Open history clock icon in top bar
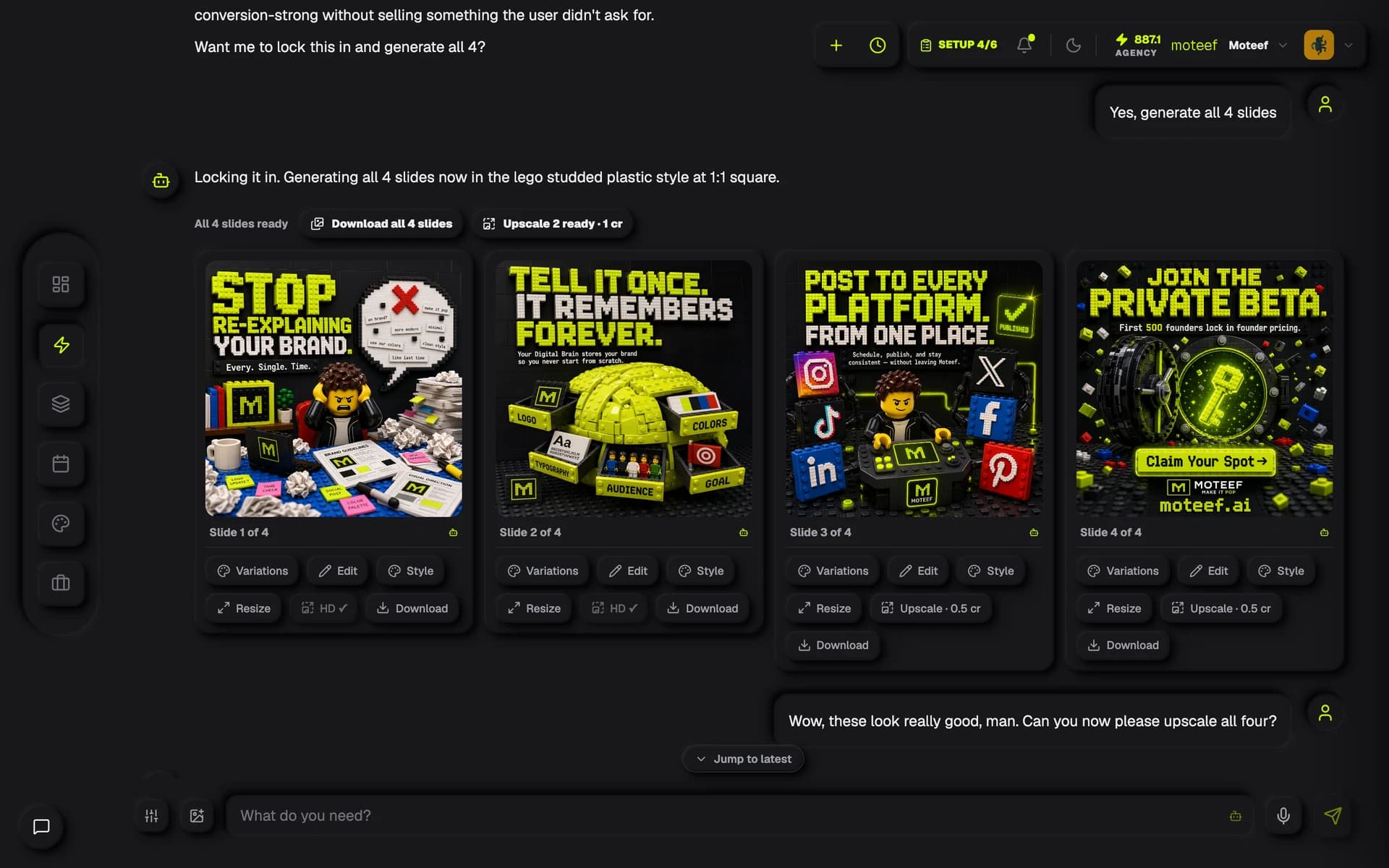 point(878,46)
